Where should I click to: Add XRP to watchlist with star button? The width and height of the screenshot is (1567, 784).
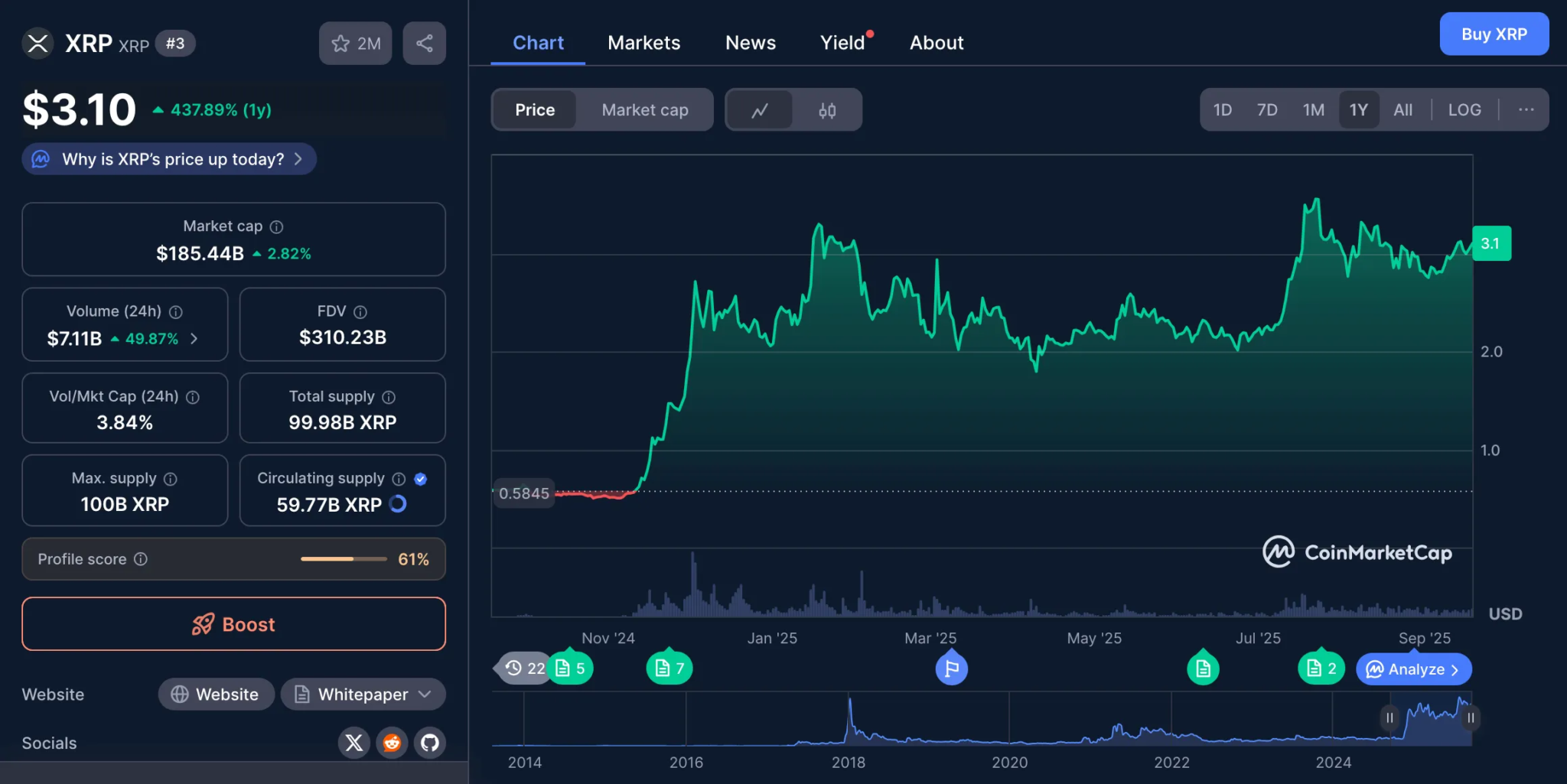click(355, 44)
